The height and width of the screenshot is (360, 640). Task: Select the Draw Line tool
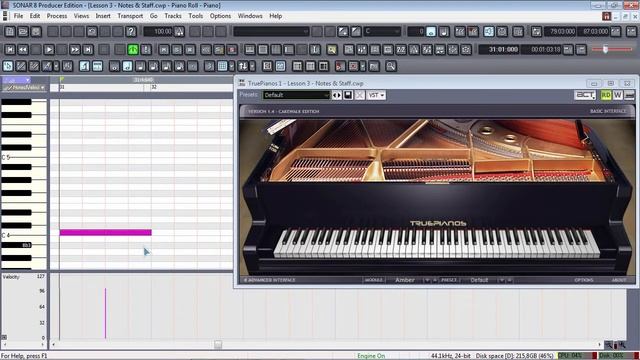34,66
